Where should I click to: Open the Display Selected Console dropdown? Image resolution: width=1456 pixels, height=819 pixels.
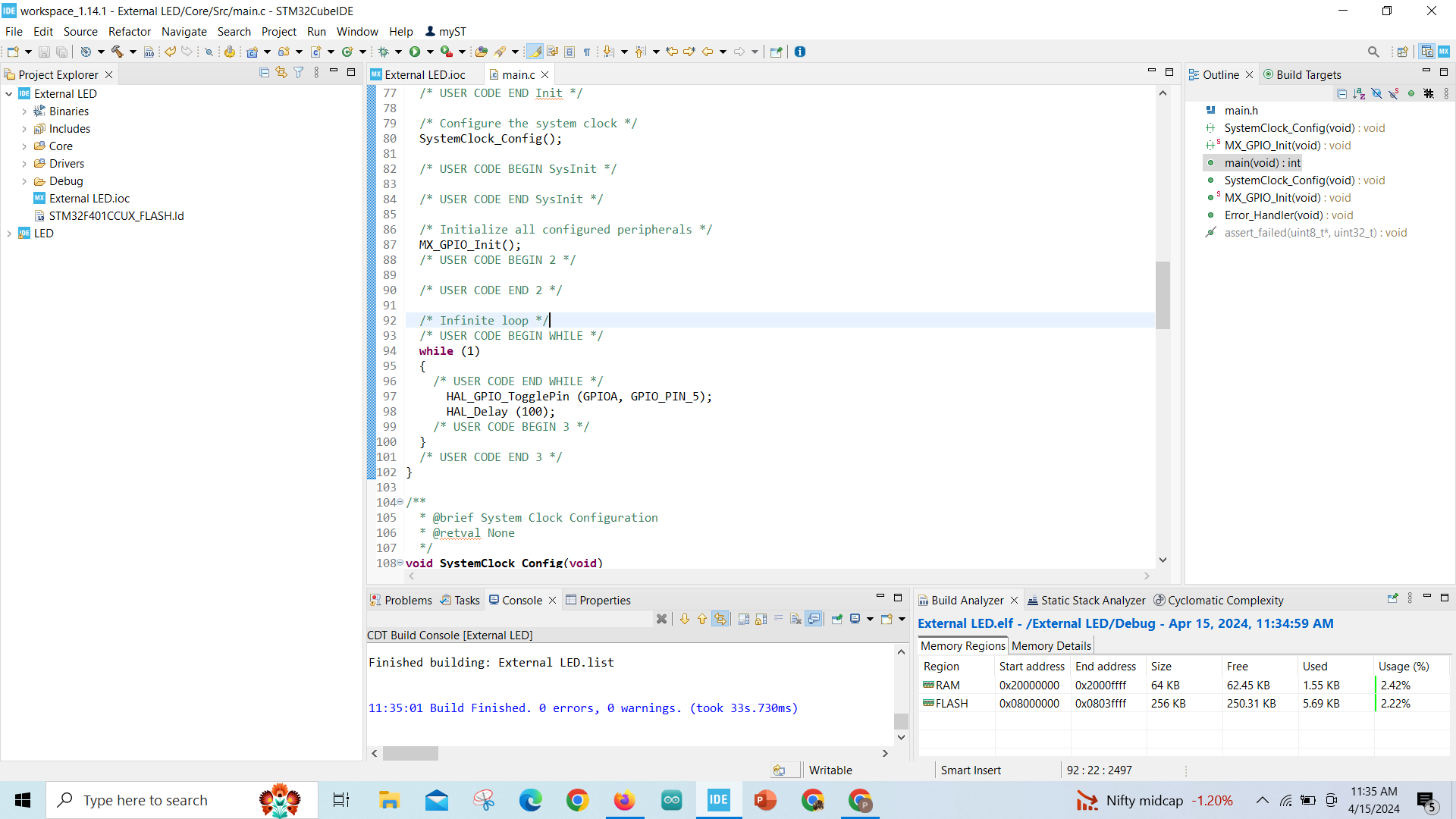(x=870, y=619)
